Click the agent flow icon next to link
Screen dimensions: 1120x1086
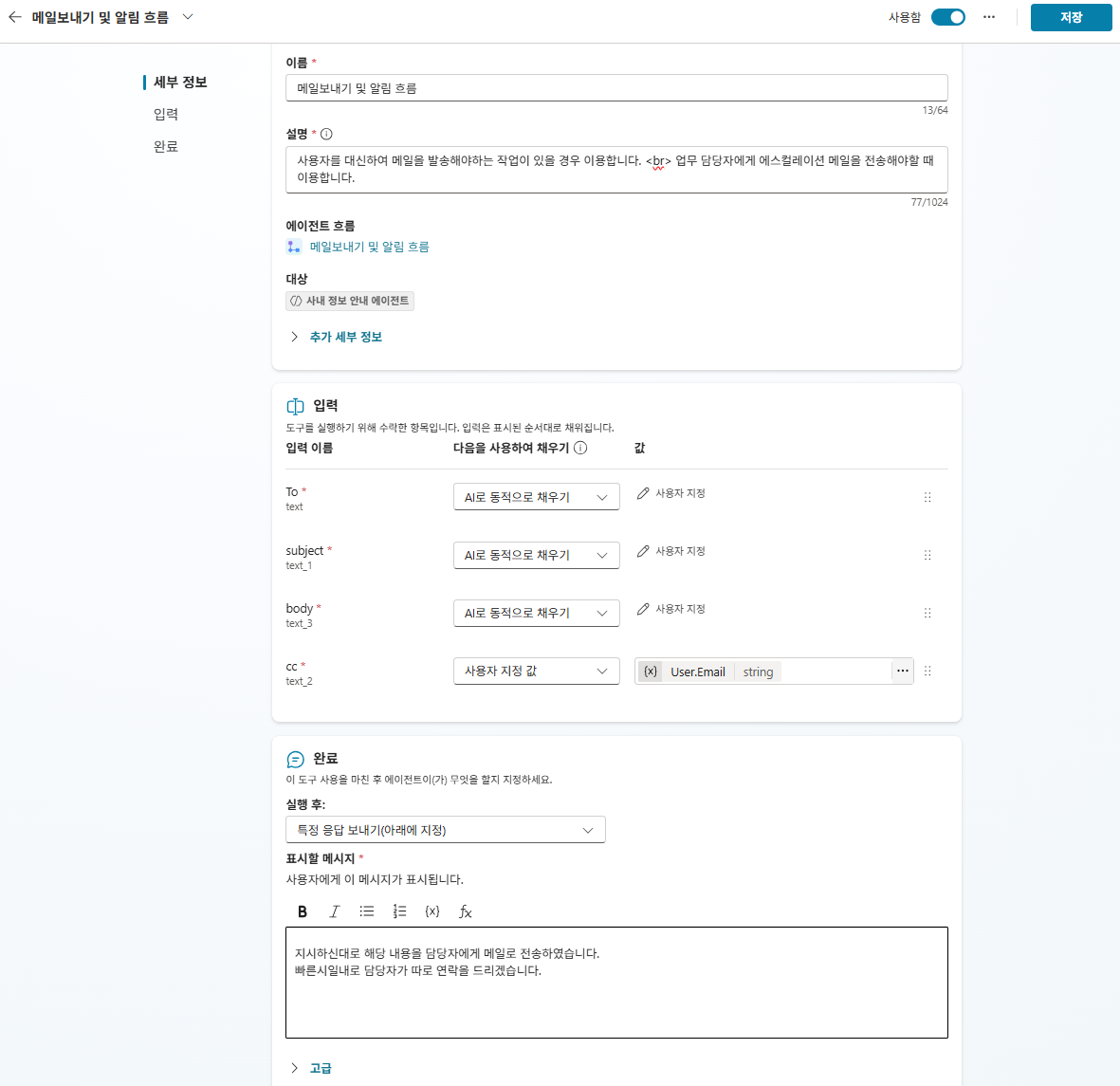(294, 248)
